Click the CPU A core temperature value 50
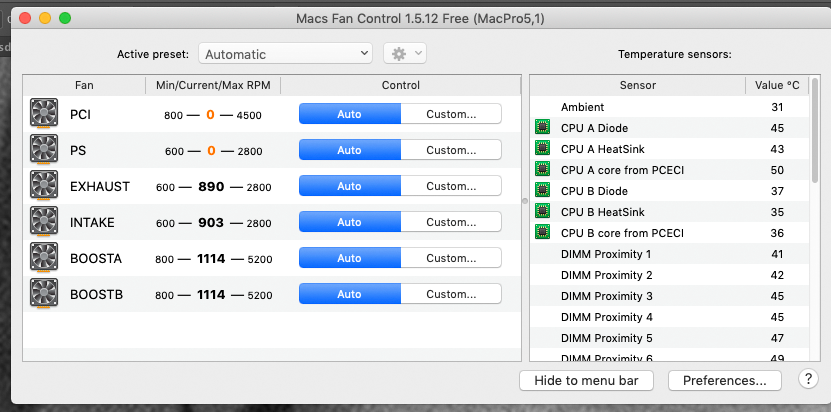Image resolution: width=831 pixels, height=412 pixels. (x=777, y=170)
